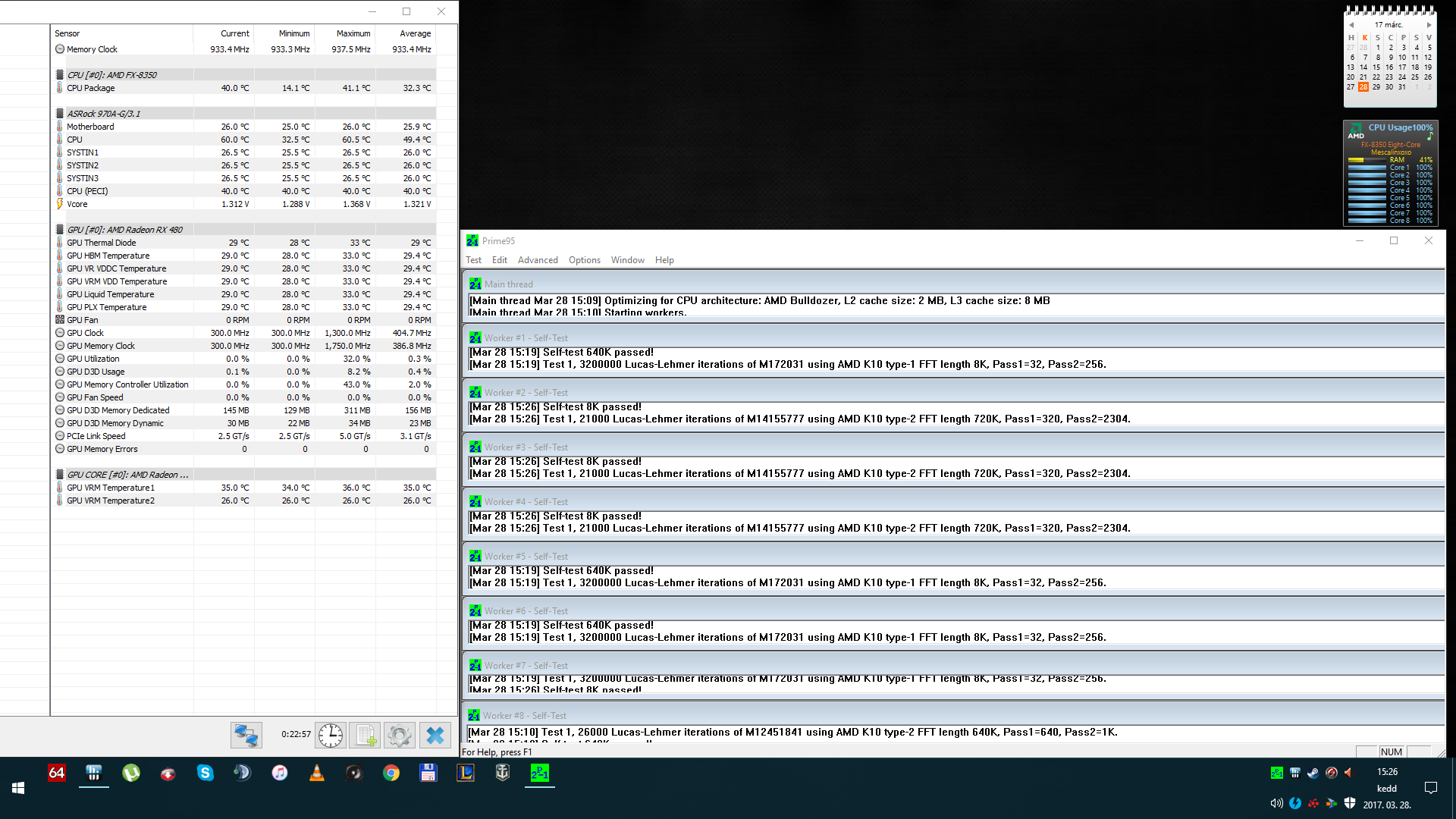The height and width of the screenshot is (819, 1456).
Task: Open the Windows Defender shield tray icon
Action: [x=1350, y=803]
